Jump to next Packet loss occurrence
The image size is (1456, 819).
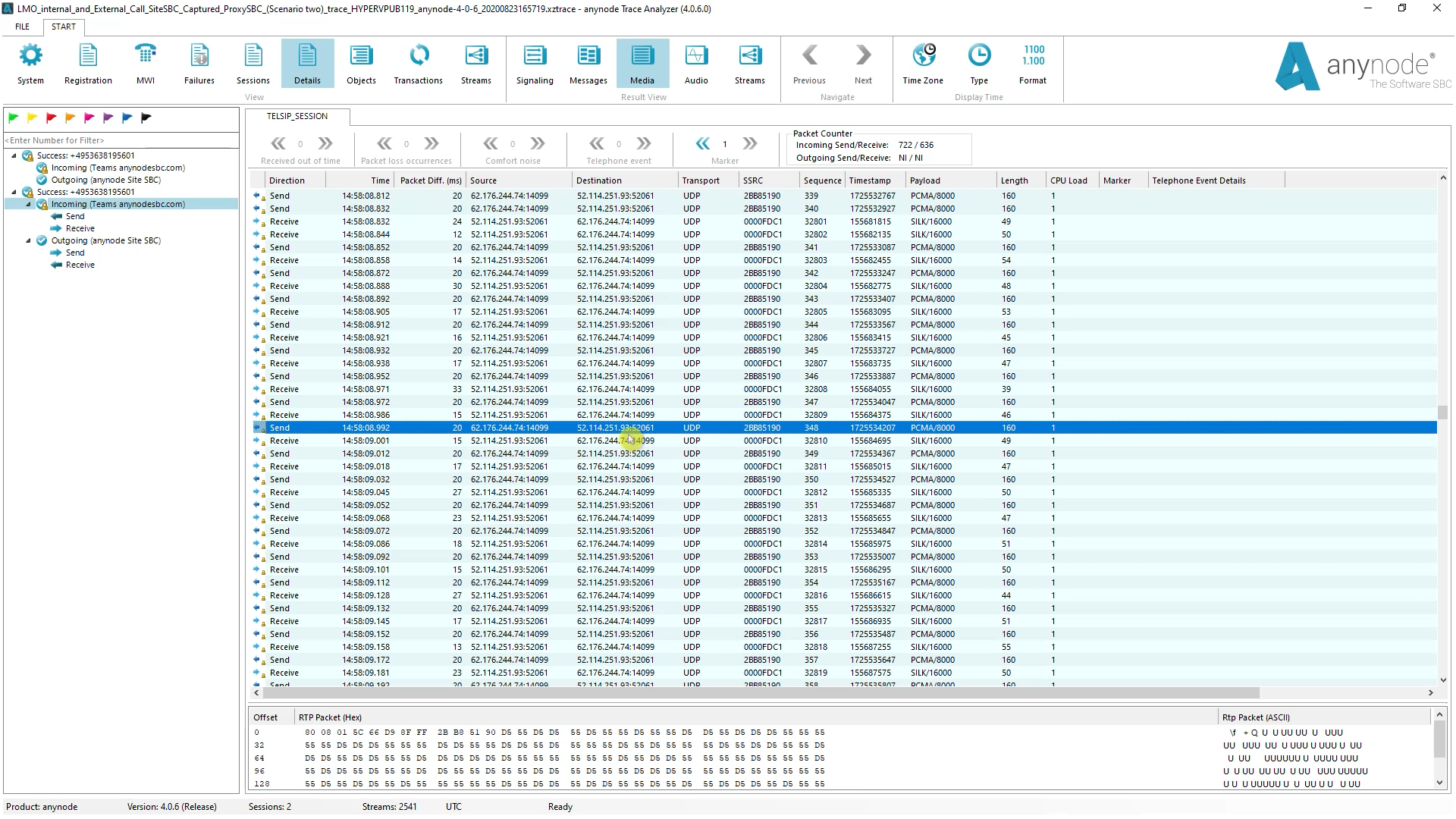pos(431,143)
